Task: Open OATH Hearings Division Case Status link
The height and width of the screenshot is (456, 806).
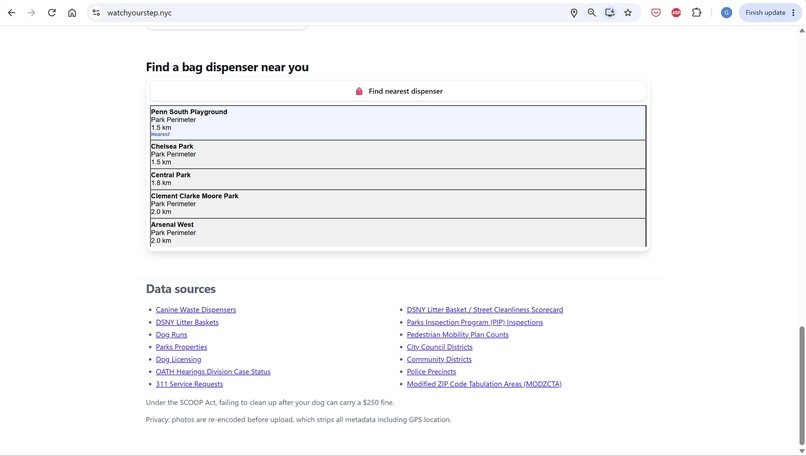Action: (213, 372)
